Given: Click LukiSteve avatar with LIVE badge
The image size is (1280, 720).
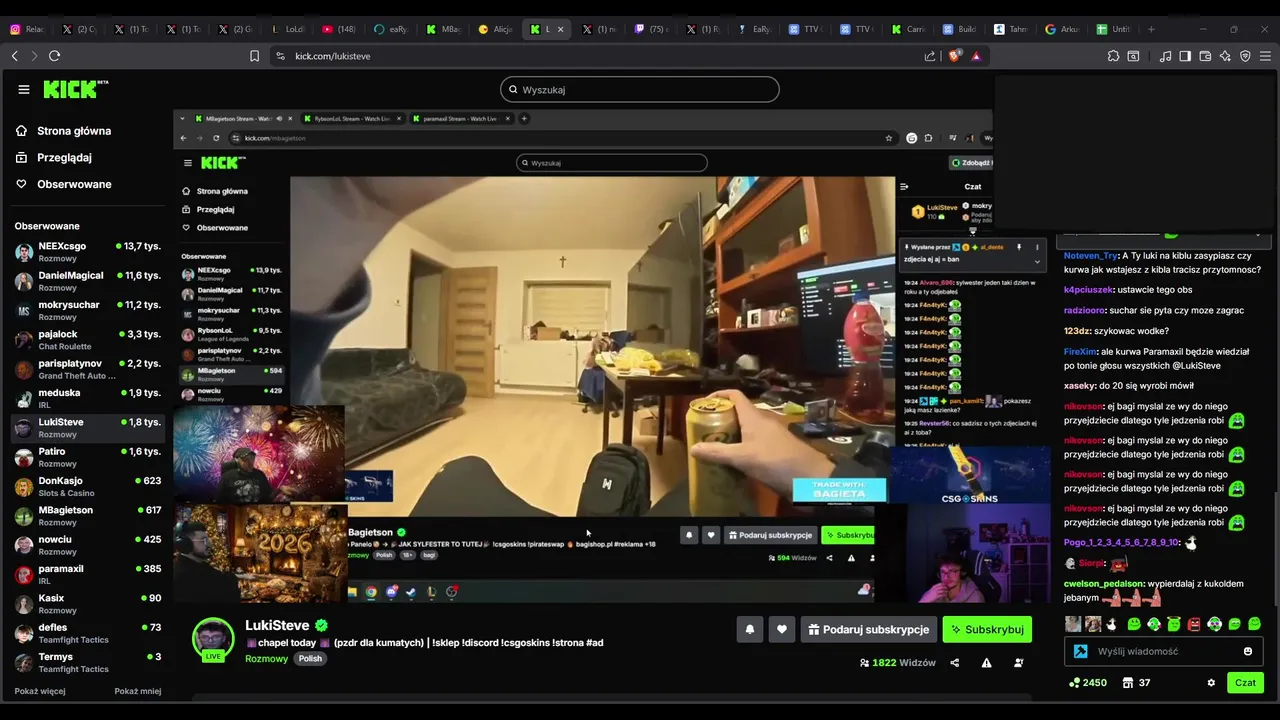Looking at the screenshot, I should click(213, 640).
